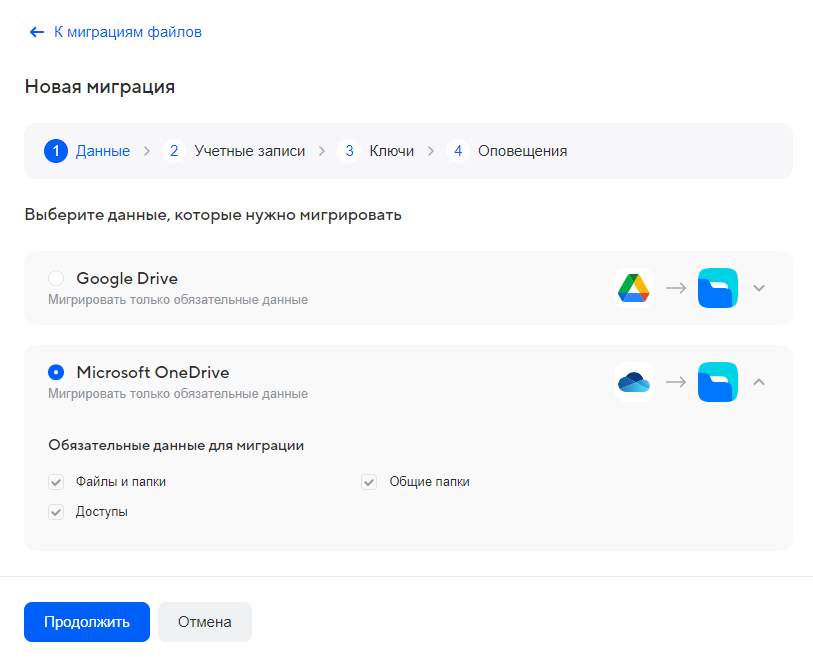Click the back arrow icon at top
This screenshot has height=665, width=813.
[x=37, y=32]
